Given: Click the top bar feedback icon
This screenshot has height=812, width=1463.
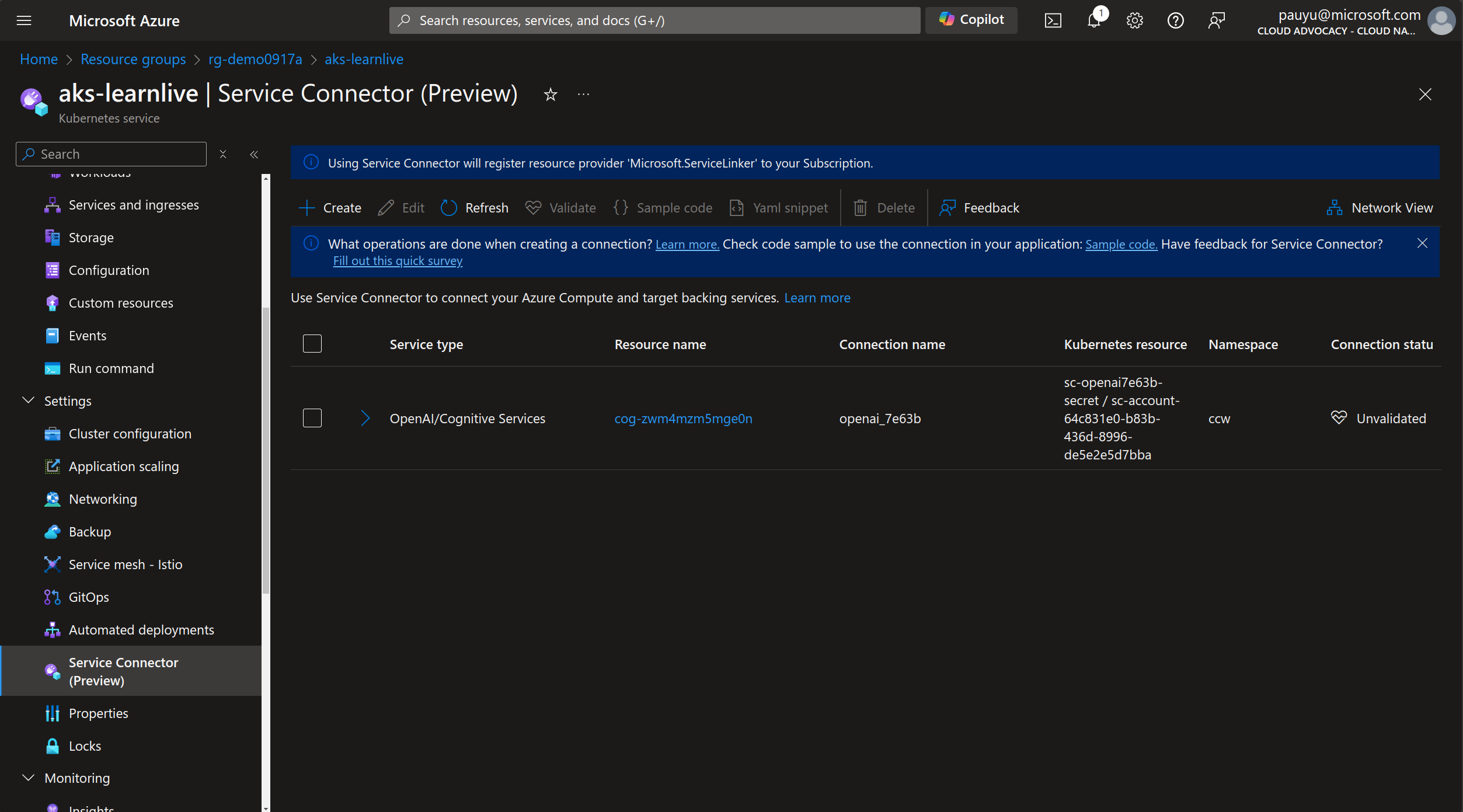Looking at the screenshot, I should pyautogui.click(x=1217, y=20).
